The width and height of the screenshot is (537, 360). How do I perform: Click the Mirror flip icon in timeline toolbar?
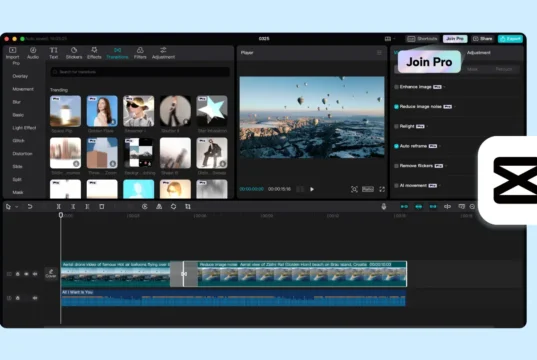pyautogui.click(x=159, y=207)
